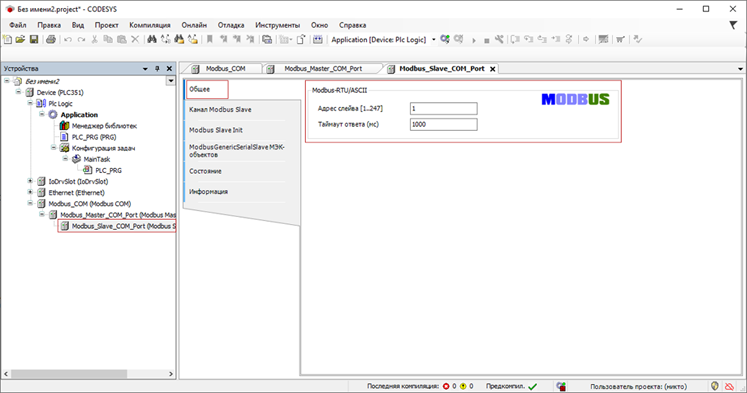This screenshot has width=747, height=393.
Task: Open a project with the folder icon
Action: click(x=20, y=40)
